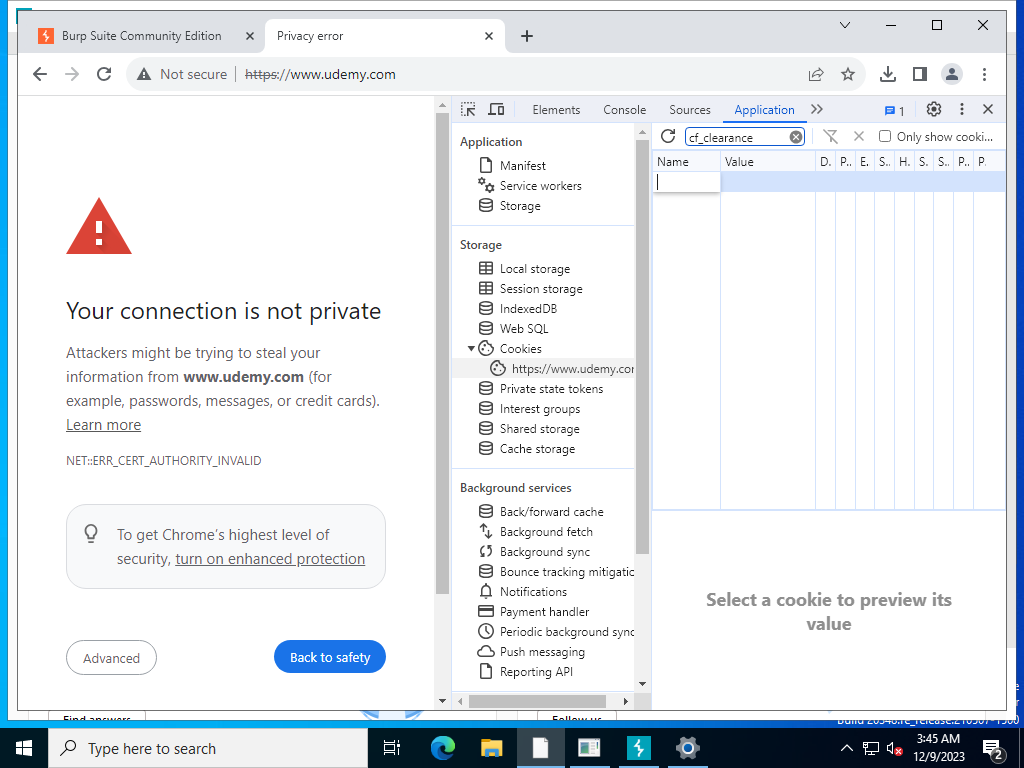The width and height of the screenshot is (1024, 768).
Task: Select the Application tab
Action: (x=764, y=110)
